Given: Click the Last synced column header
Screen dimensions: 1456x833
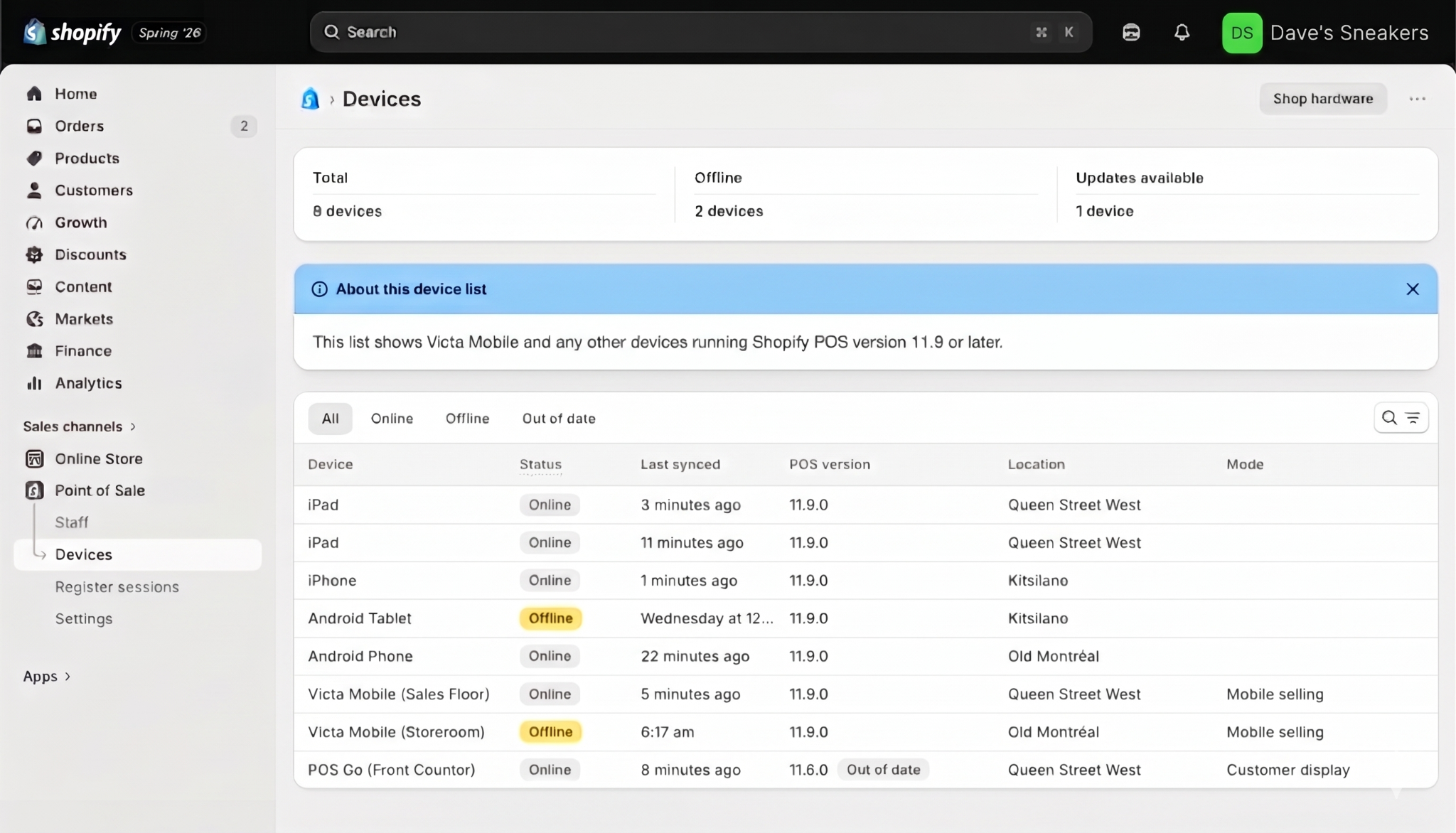Looking at the screenshot, I should [680, 465].
